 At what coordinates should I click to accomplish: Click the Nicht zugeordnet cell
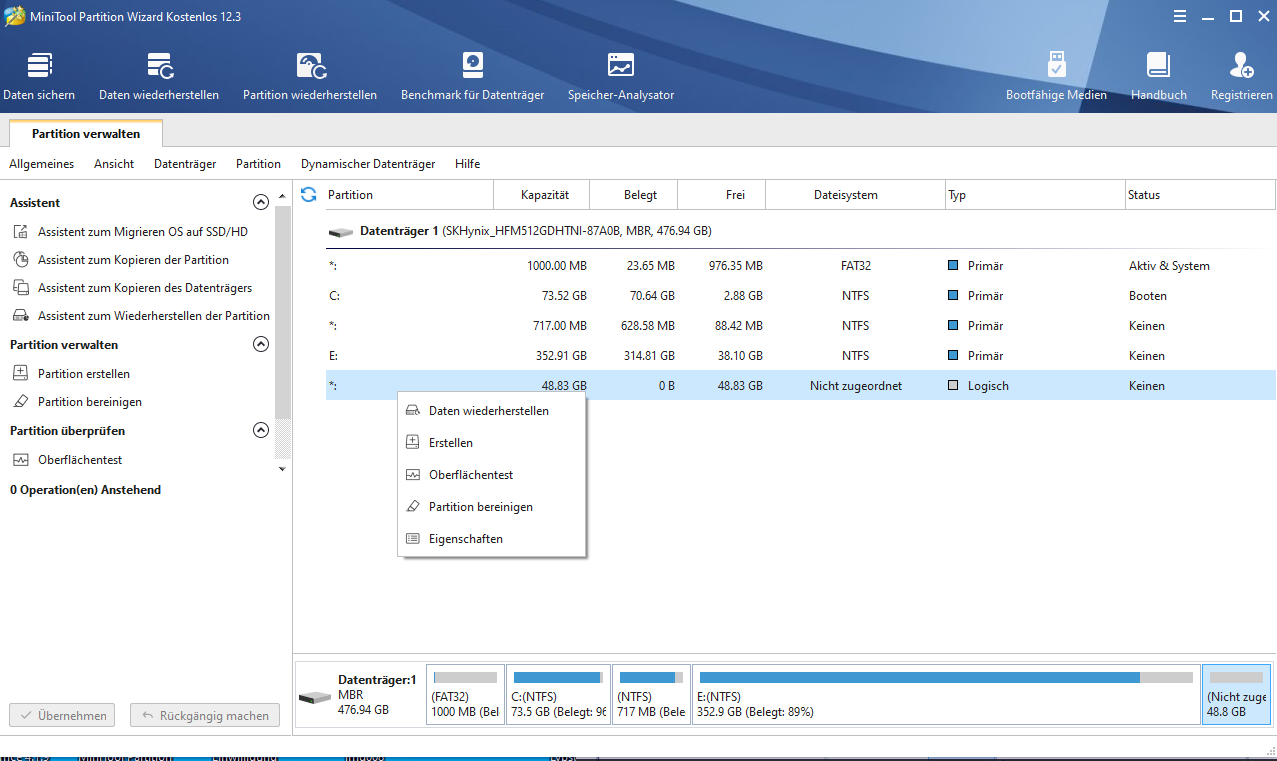coord(856,386)
